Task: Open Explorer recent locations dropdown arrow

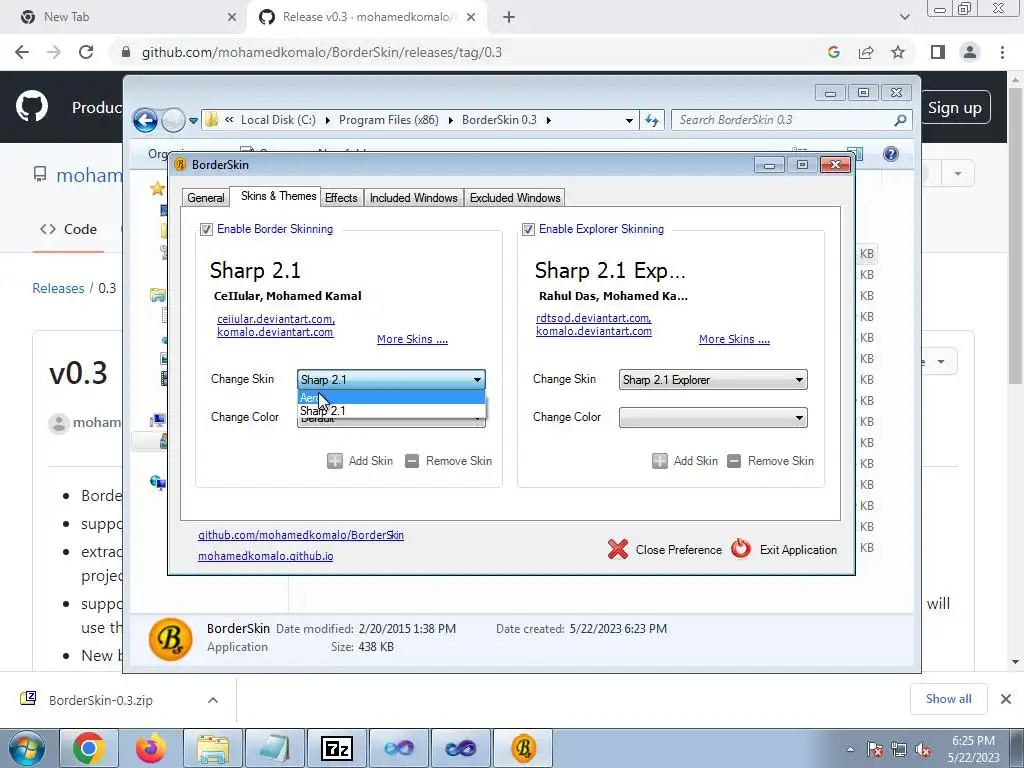Action: pos(193,121)
